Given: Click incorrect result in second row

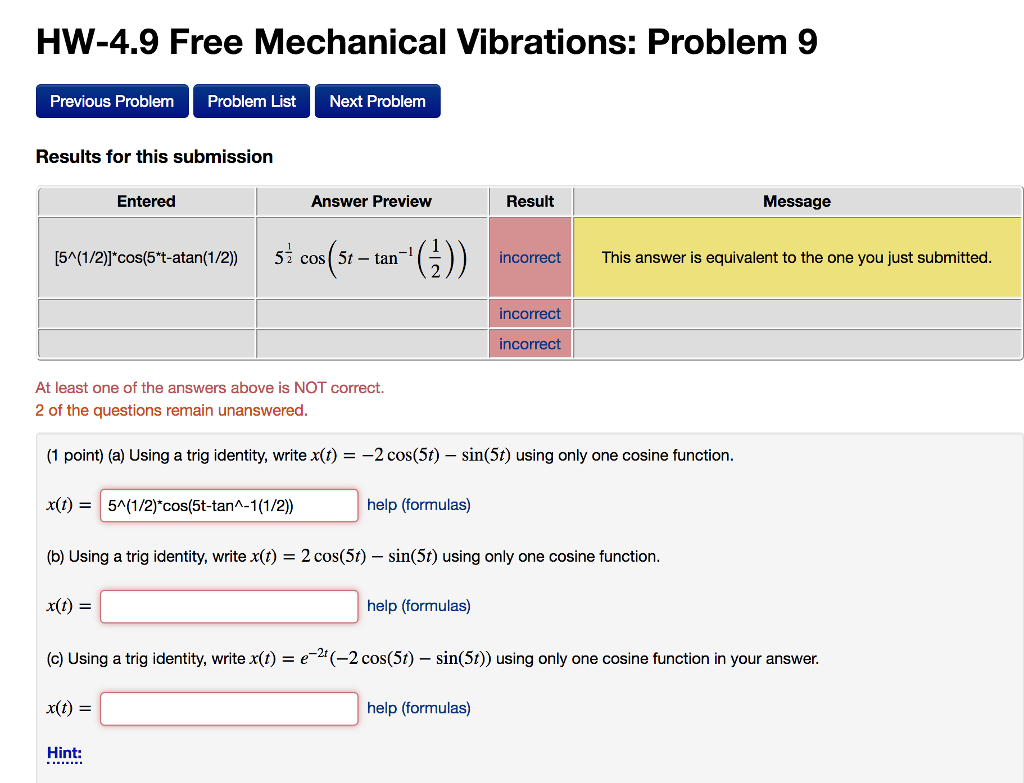Looking at the screenshot, I should (529, 313).
